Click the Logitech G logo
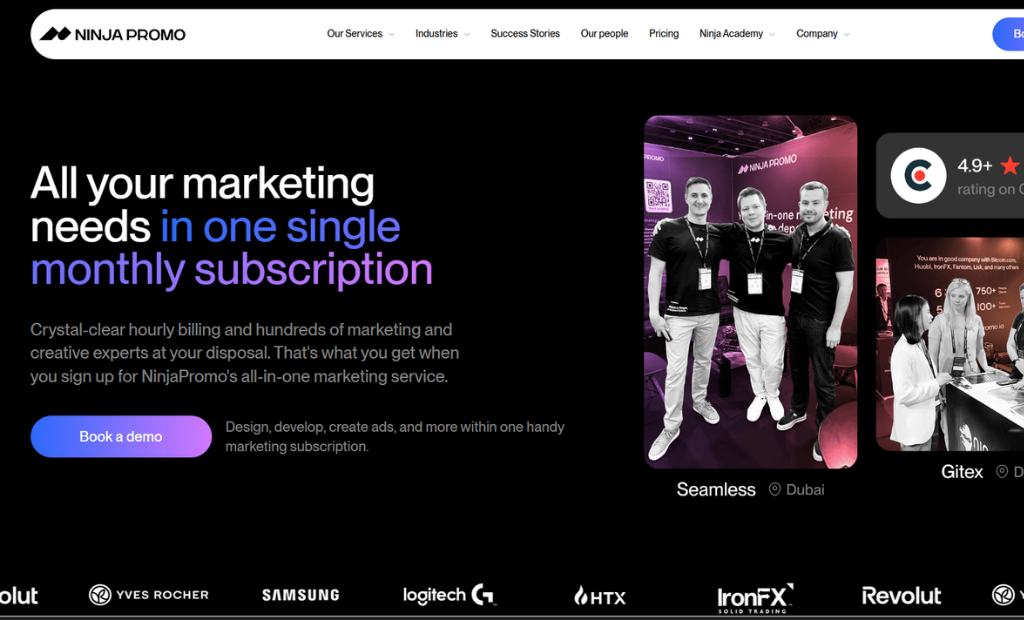1024x620 pixels. point(449,595)
